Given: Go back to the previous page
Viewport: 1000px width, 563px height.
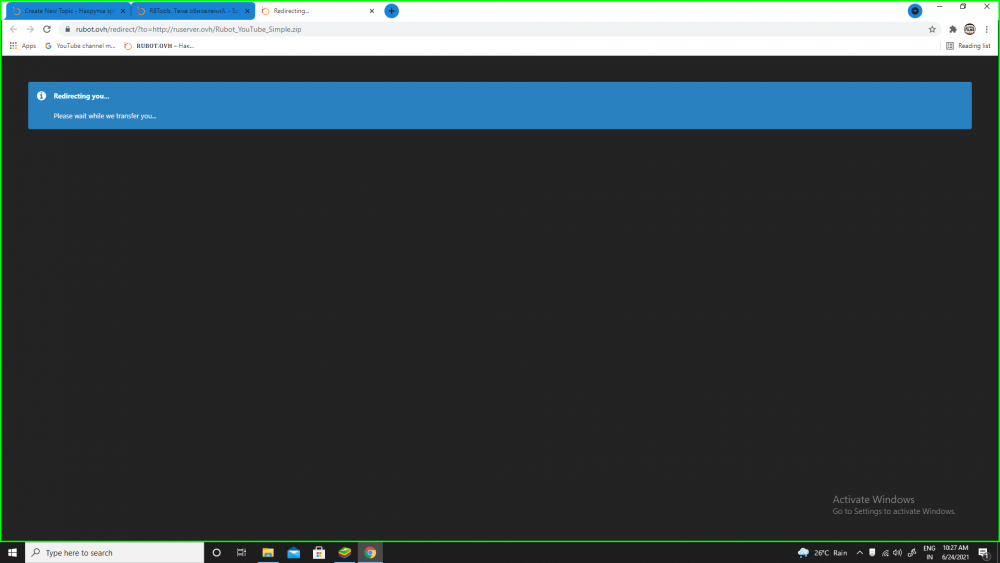Looking at the screenshot, I should (13, 29).
